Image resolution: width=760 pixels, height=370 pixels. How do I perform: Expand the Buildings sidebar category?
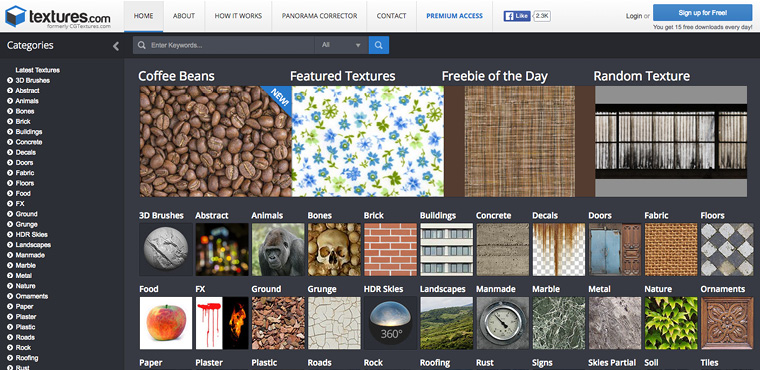coord(10,132)
